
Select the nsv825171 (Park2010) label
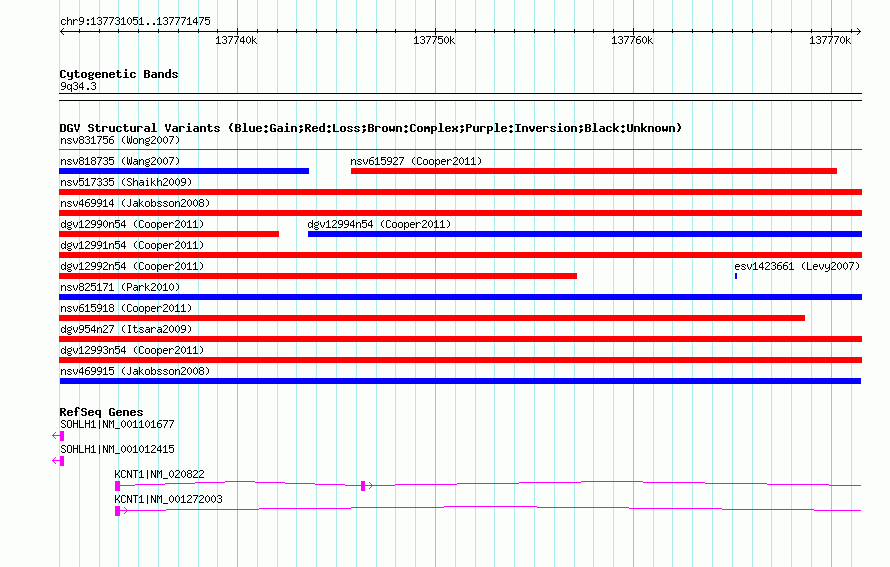(120, 287)
